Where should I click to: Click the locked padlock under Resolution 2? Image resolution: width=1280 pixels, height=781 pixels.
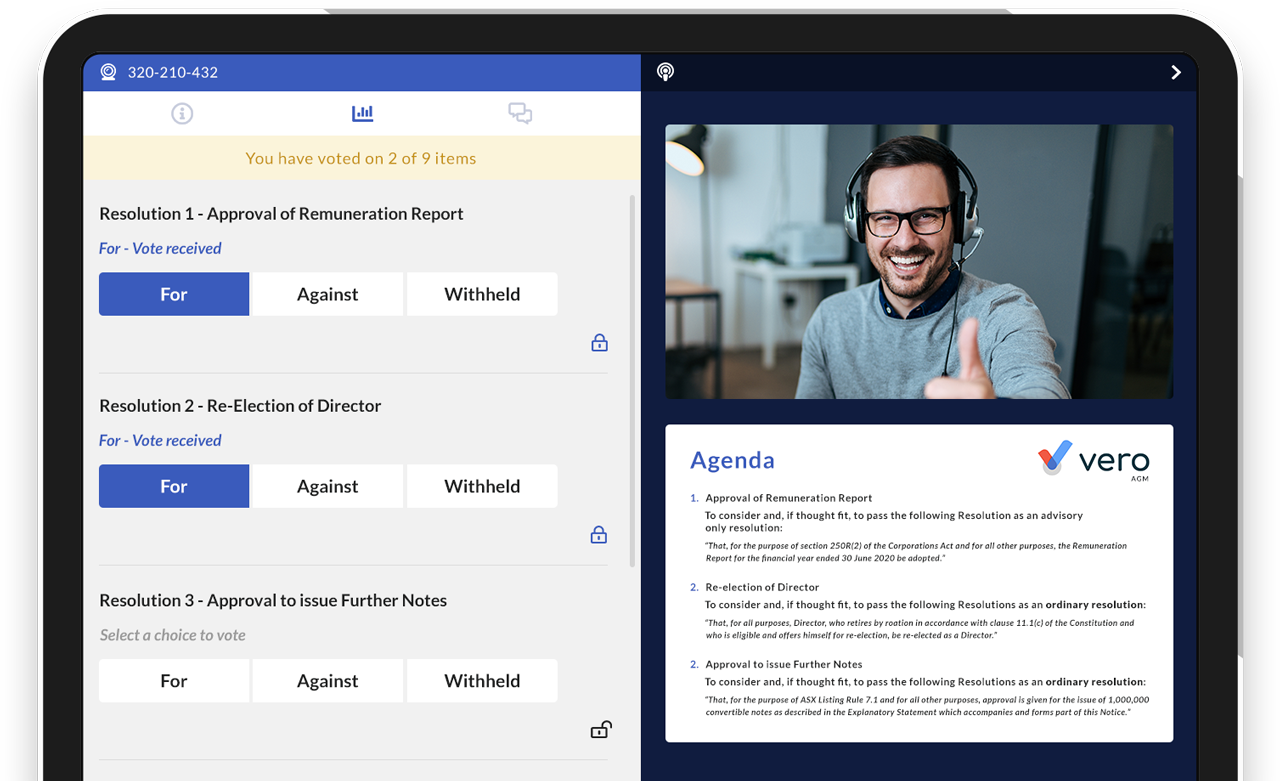pyautogui.click(x=599, y=535)
